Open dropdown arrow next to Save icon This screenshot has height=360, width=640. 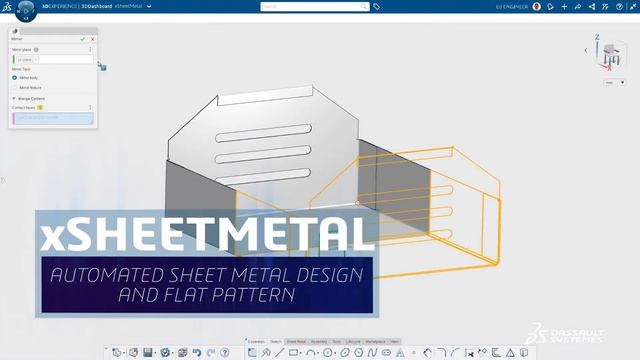[155, 353]
